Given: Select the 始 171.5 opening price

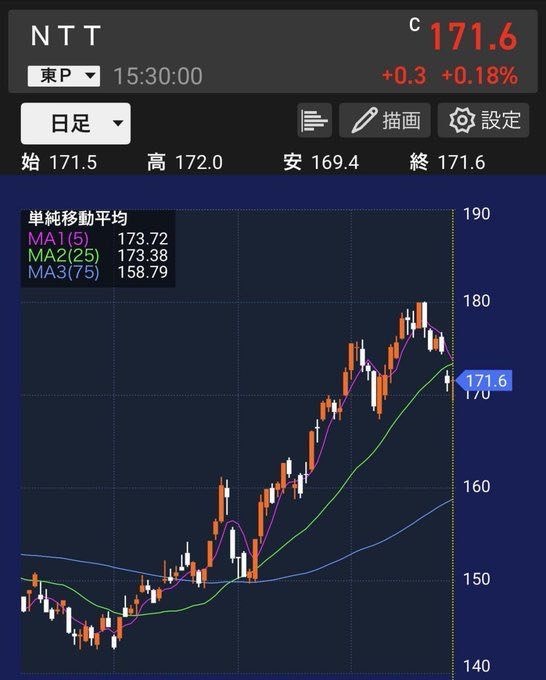Looking at the screenshot, I should [x=59, y=163].
